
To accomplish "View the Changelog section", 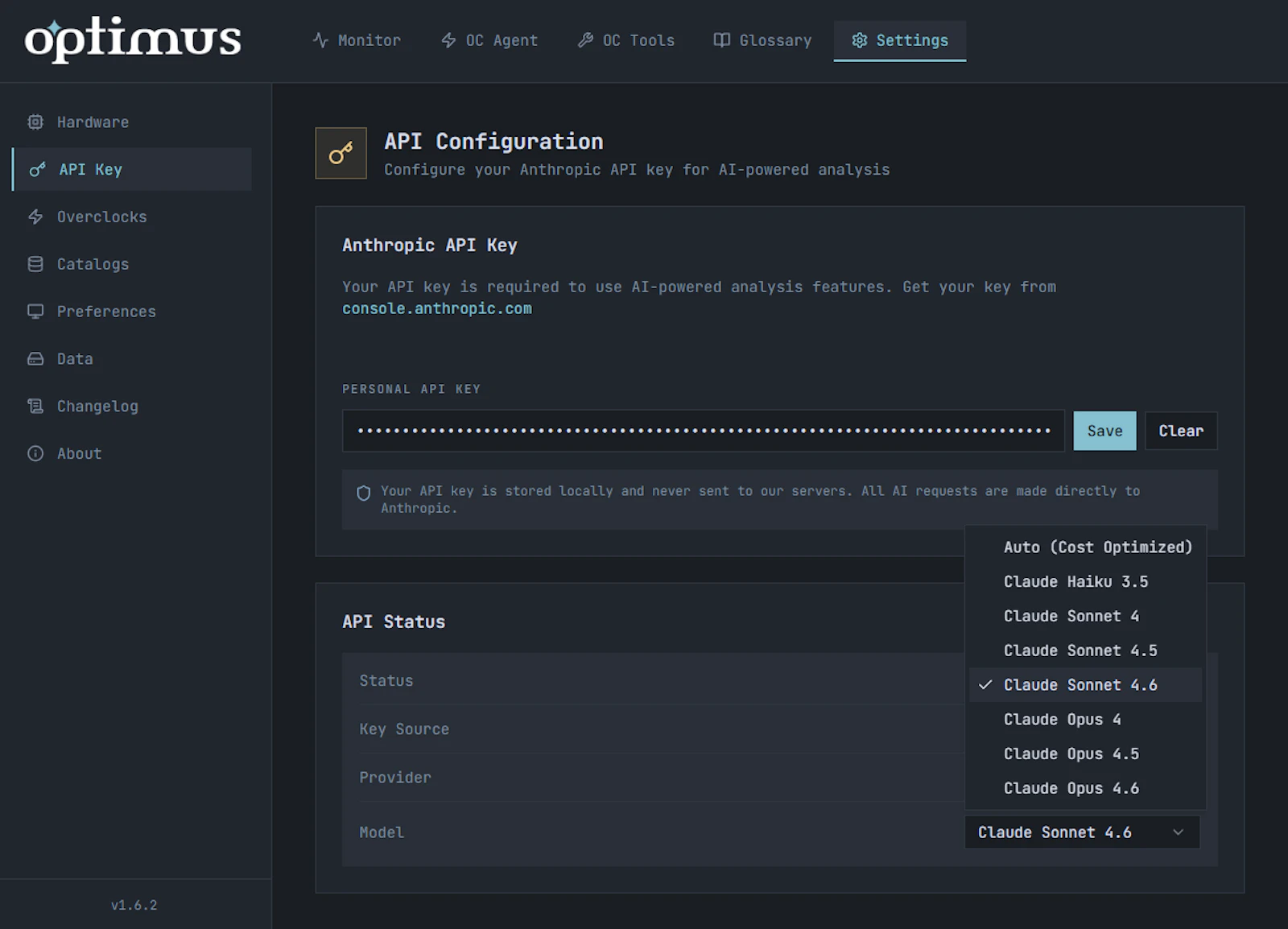I will pyautogui.click(x=133, y=406).
